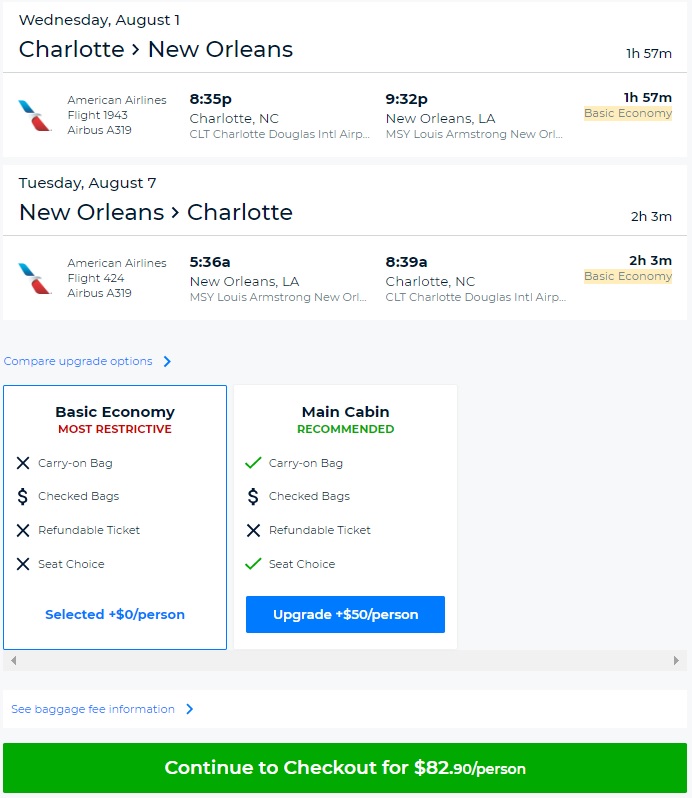Click the Main Cabin checked bags dollar icon
Screen dimensions: 692x798
253,496
